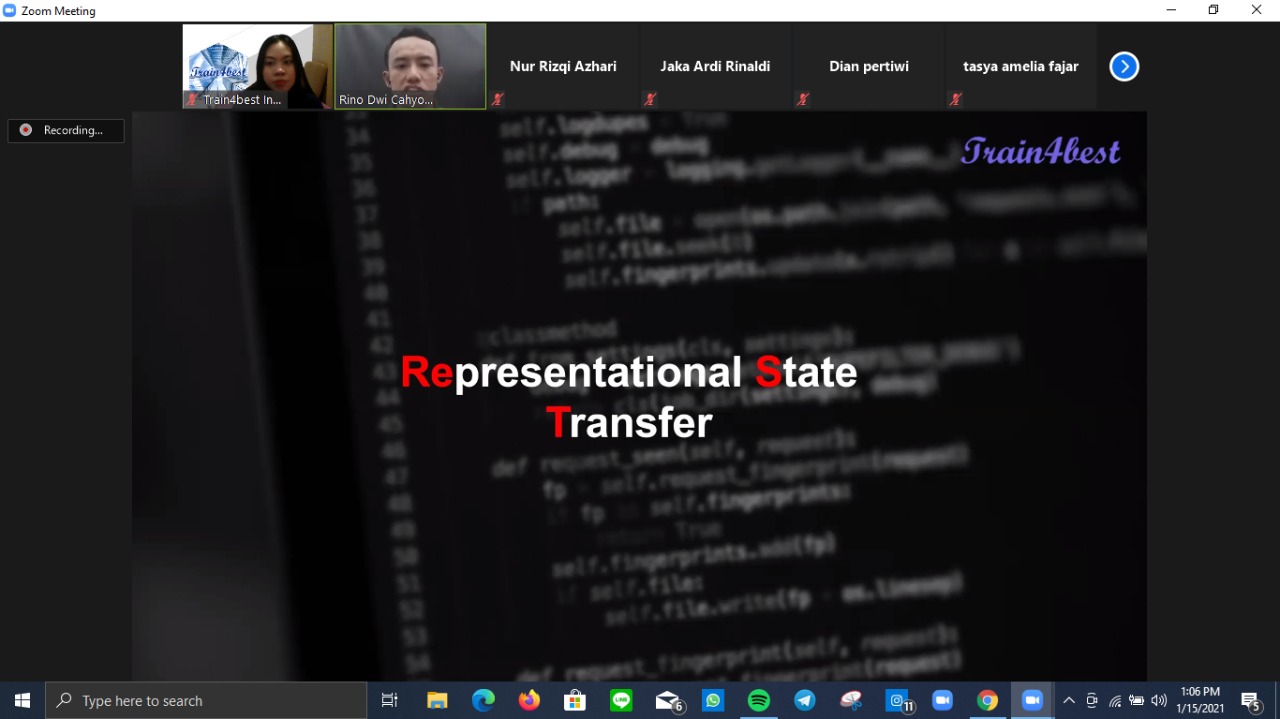
Task: Select tasya amelia fajar participant tile
Action: click(1020, 67)
